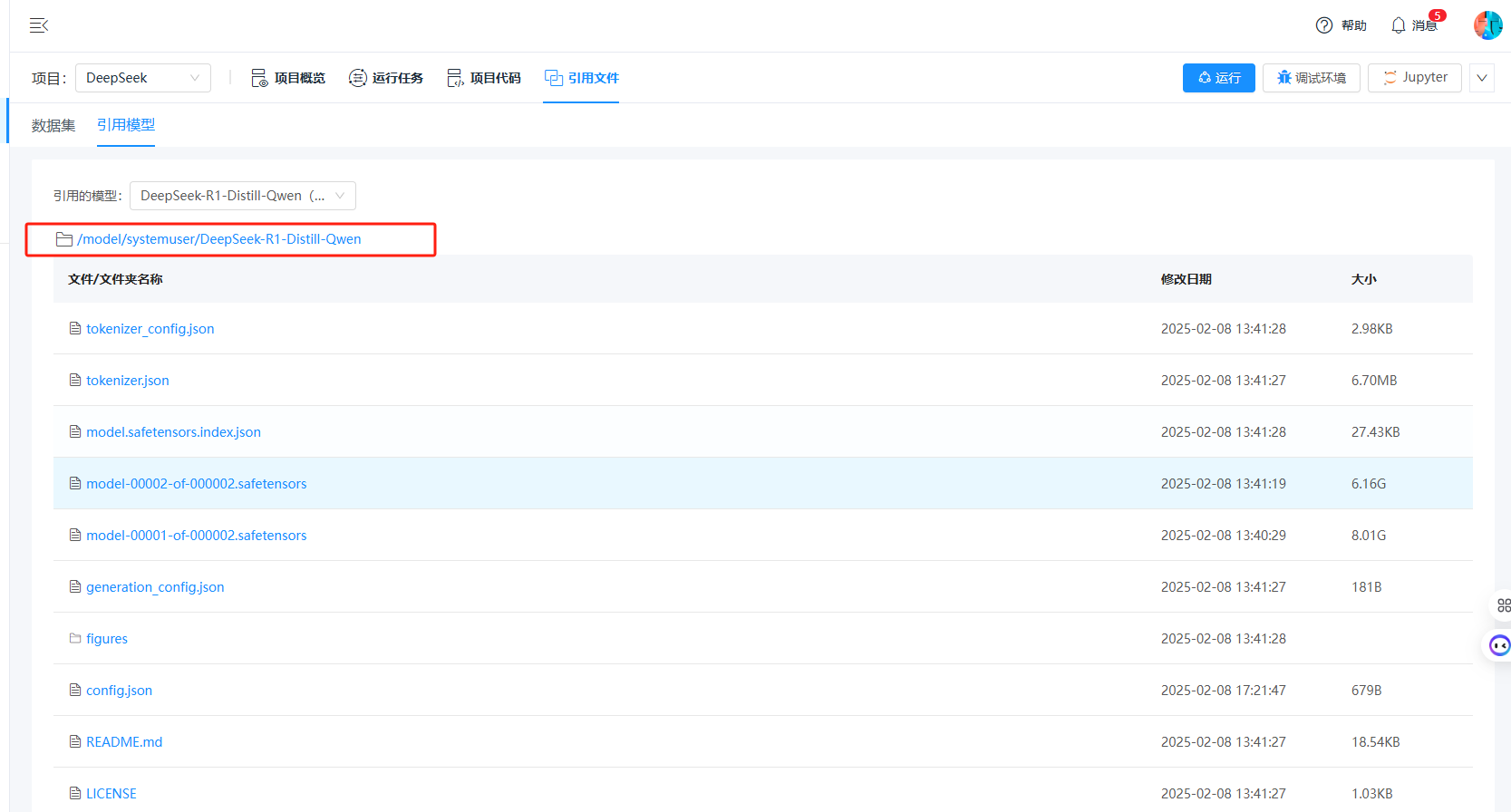
Task: Open tokenizer_config.json file
Action: [x=150, y=329]
